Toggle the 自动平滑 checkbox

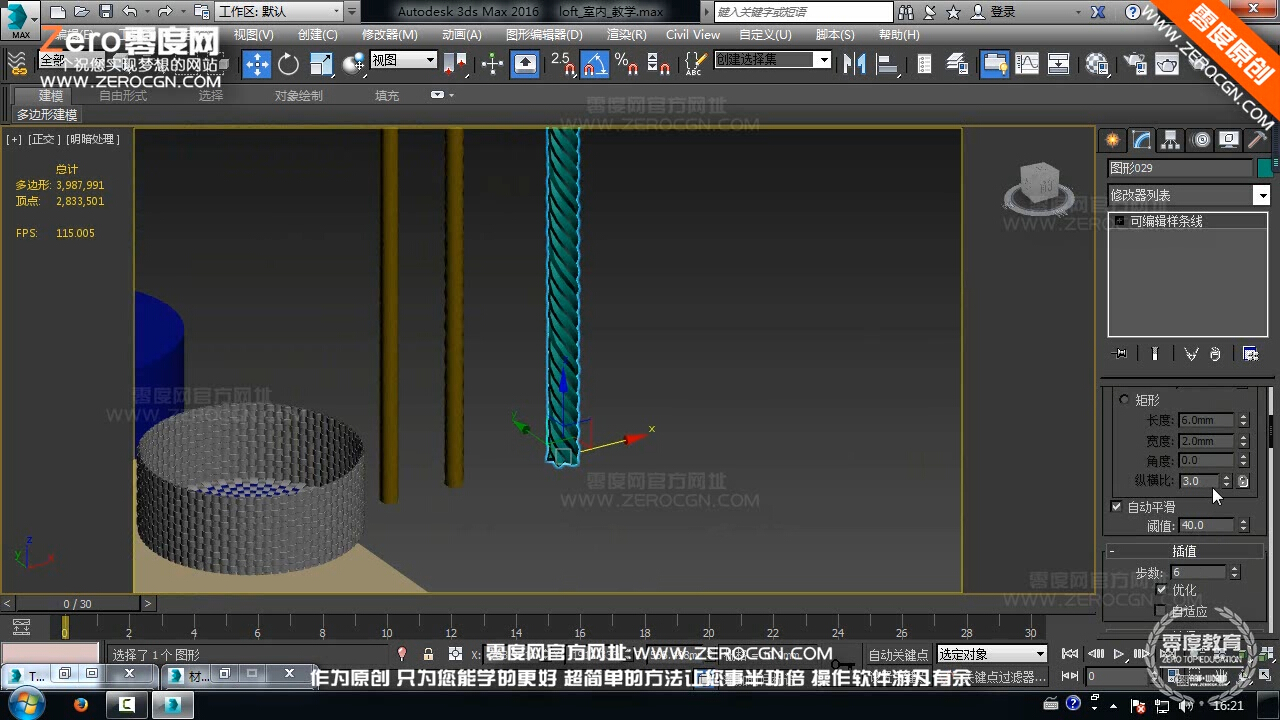pyautogui.click(x=1117, y=507)
